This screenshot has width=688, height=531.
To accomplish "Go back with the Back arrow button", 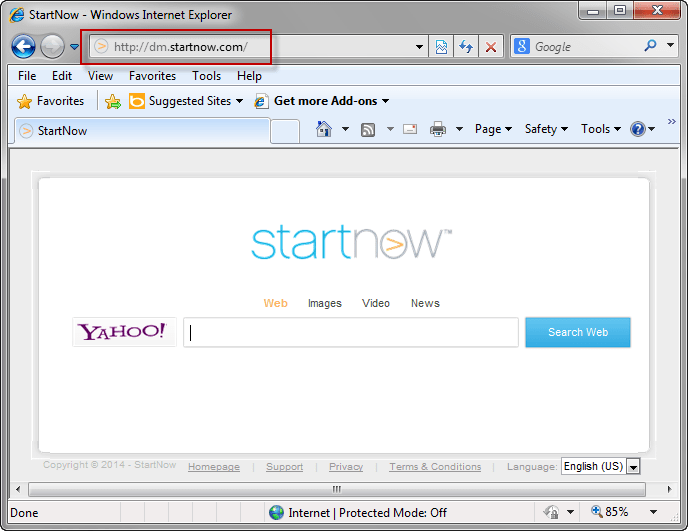I will pyautogui.click(x=23, y=46).
